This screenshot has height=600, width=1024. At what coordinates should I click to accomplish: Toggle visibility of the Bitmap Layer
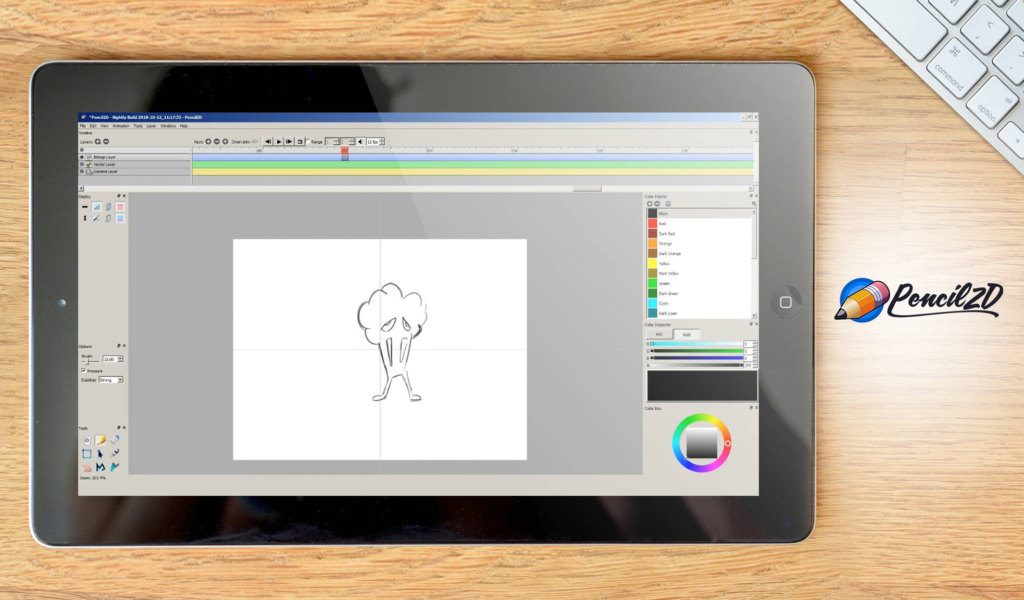(x=81, y=156)
